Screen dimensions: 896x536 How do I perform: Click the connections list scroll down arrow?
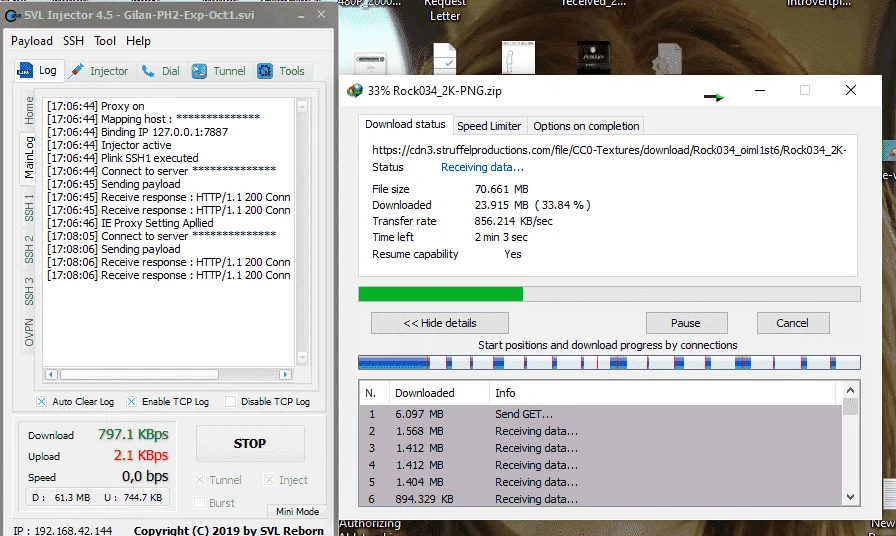(850, 497)
